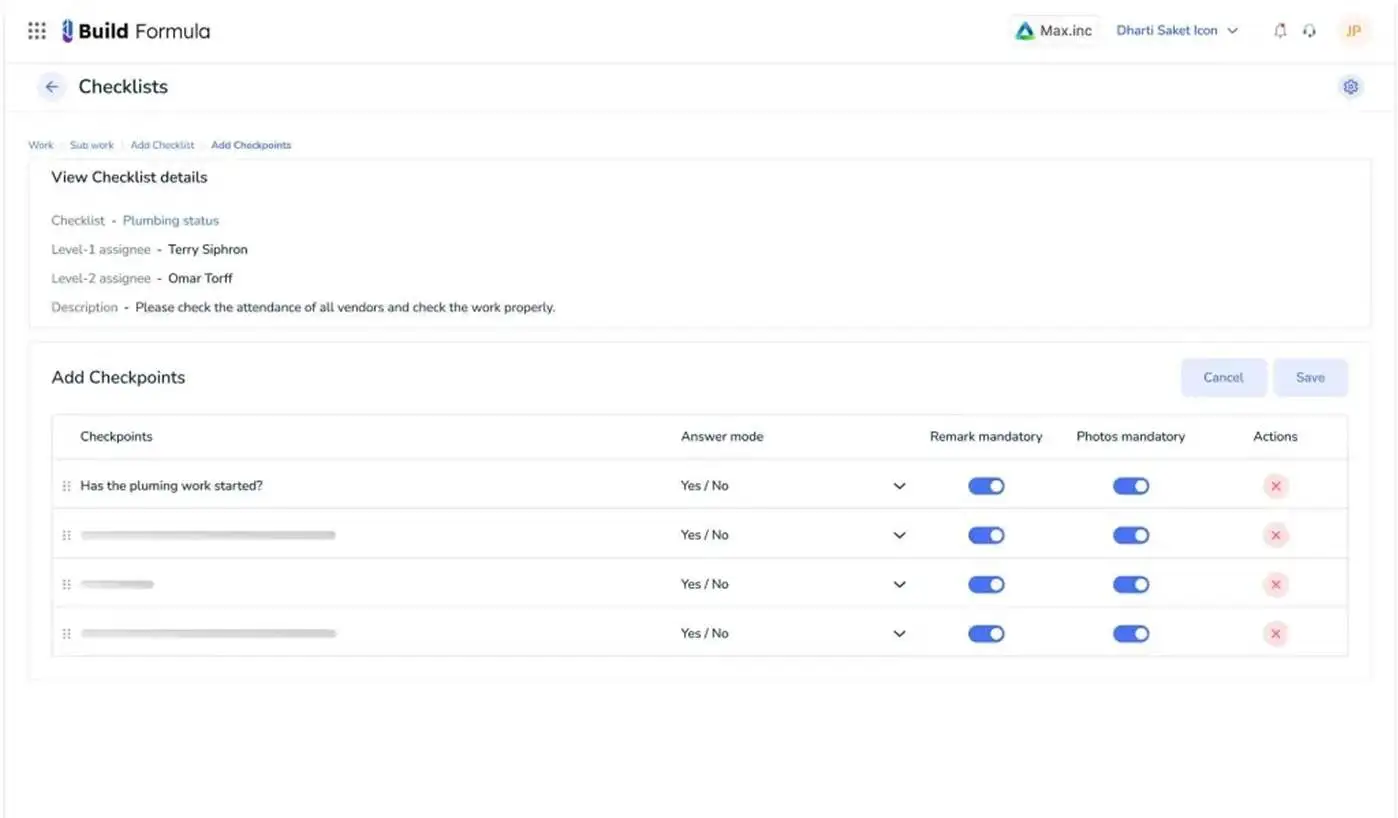The width and height of the screenshot is (1398, 818).
Task: Click the headset support icon
Action: click(x=1309, y=31)
